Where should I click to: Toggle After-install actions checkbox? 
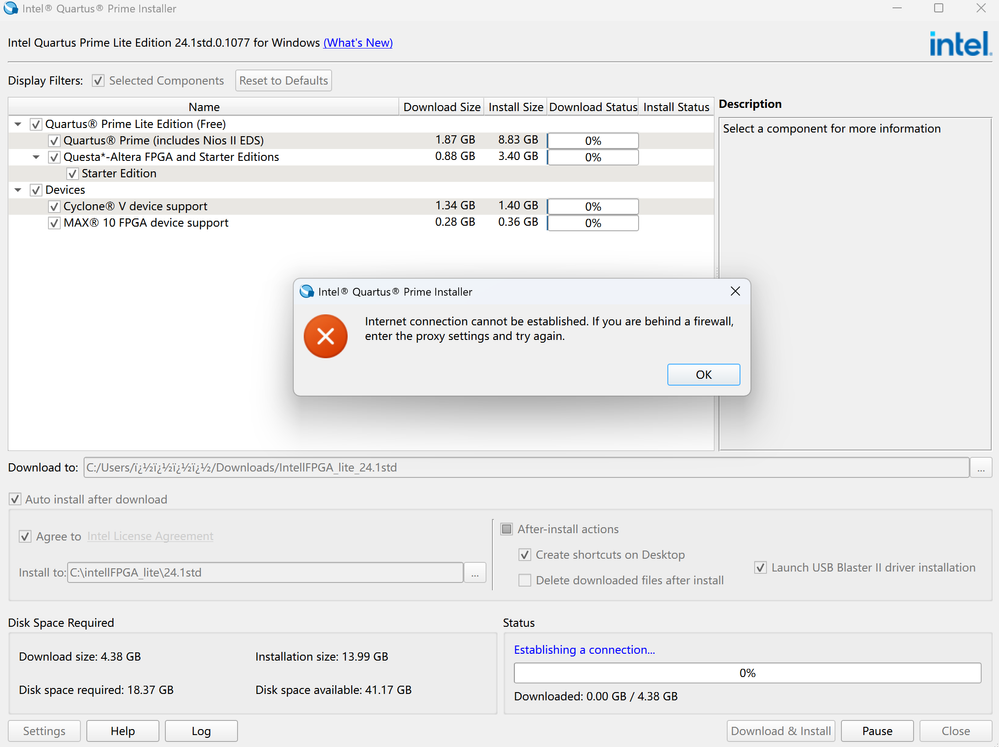507,529
